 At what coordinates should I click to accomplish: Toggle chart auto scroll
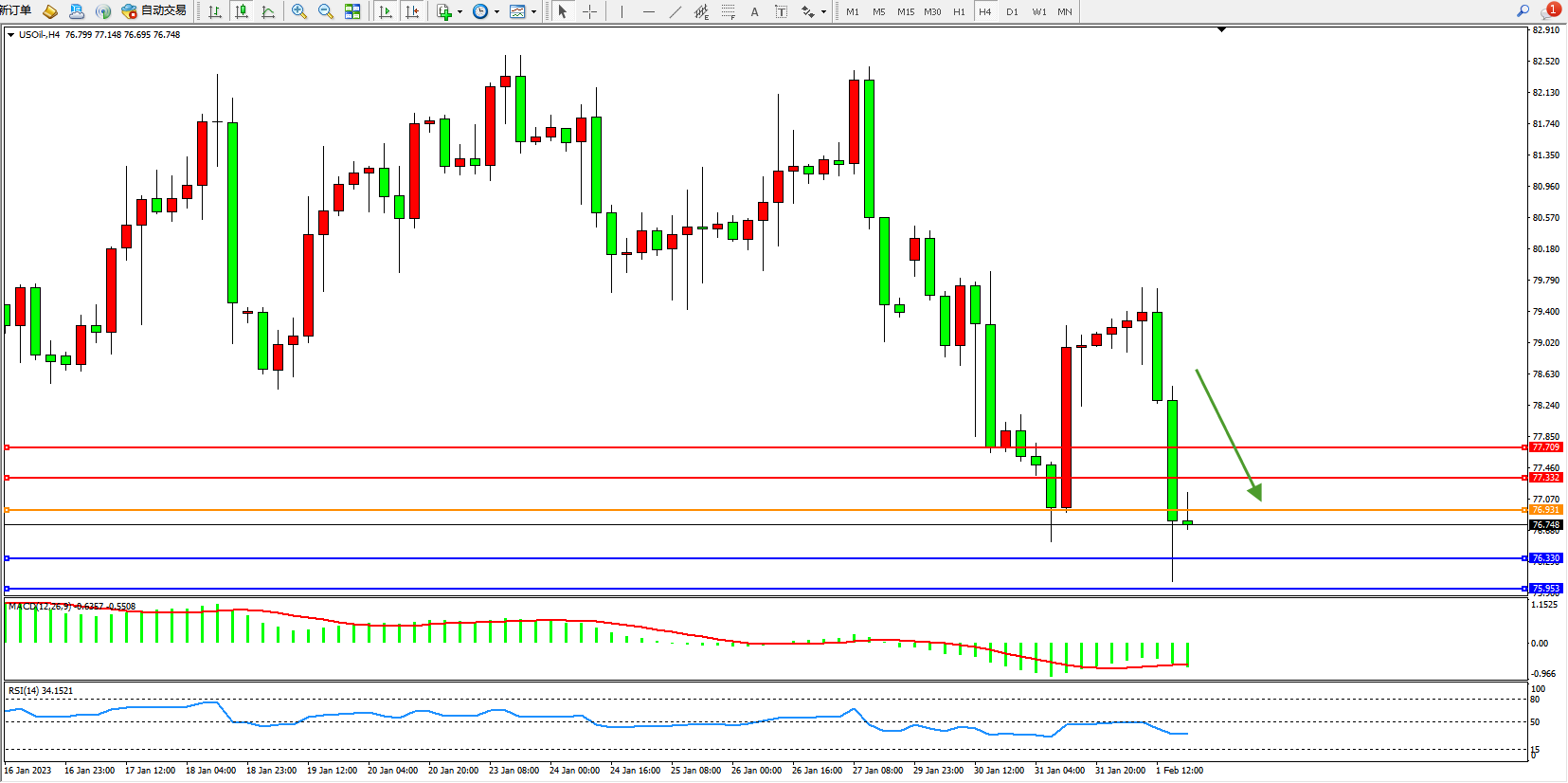(386, 11)
